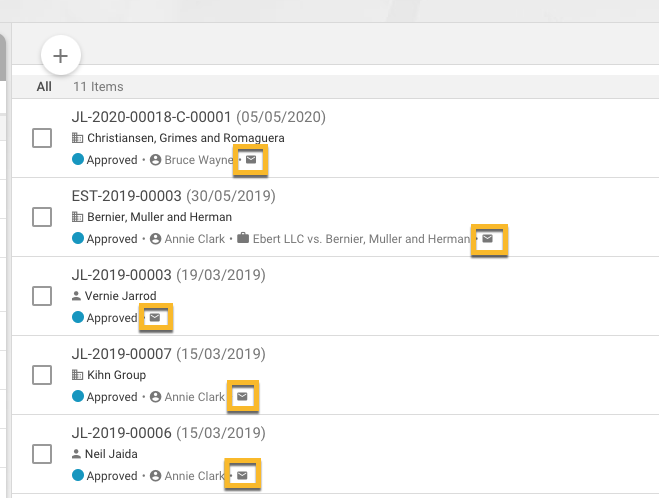Click avatar icon beside Annie Clark in EST-2019-00003

click(156, 239)
